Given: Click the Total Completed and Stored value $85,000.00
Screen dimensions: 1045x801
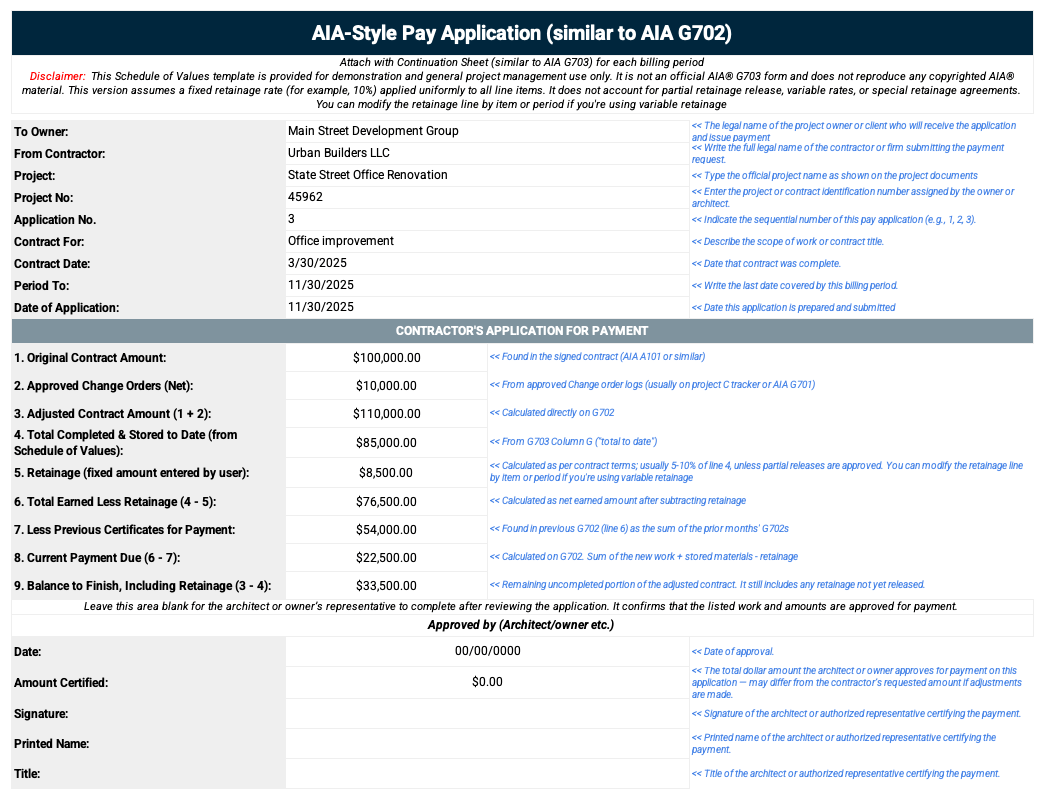Looking at the screenshot, I should click(386, 442).
